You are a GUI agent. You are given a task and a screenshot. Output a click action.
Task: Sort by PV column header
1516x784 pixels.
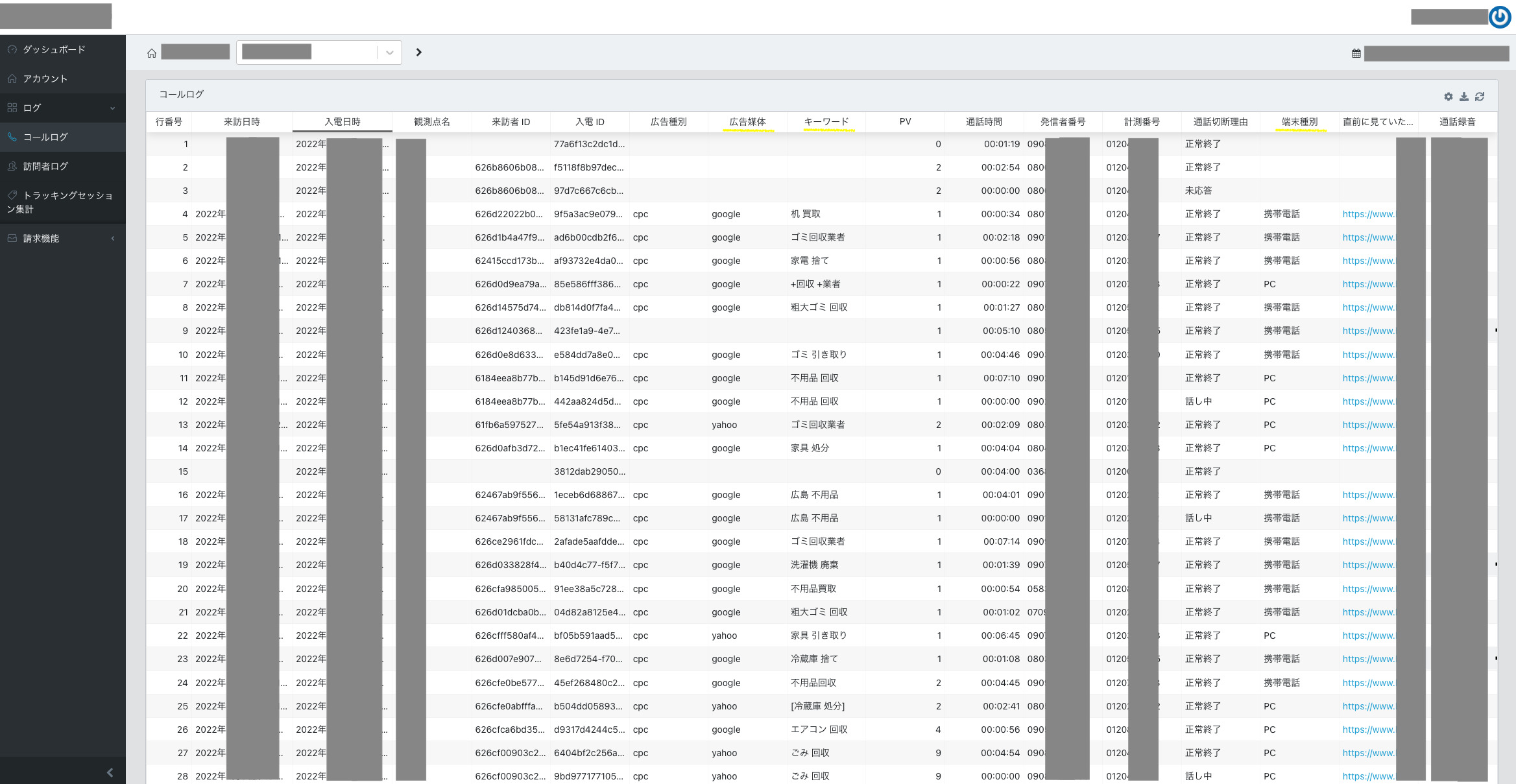(x=906, y=122)
